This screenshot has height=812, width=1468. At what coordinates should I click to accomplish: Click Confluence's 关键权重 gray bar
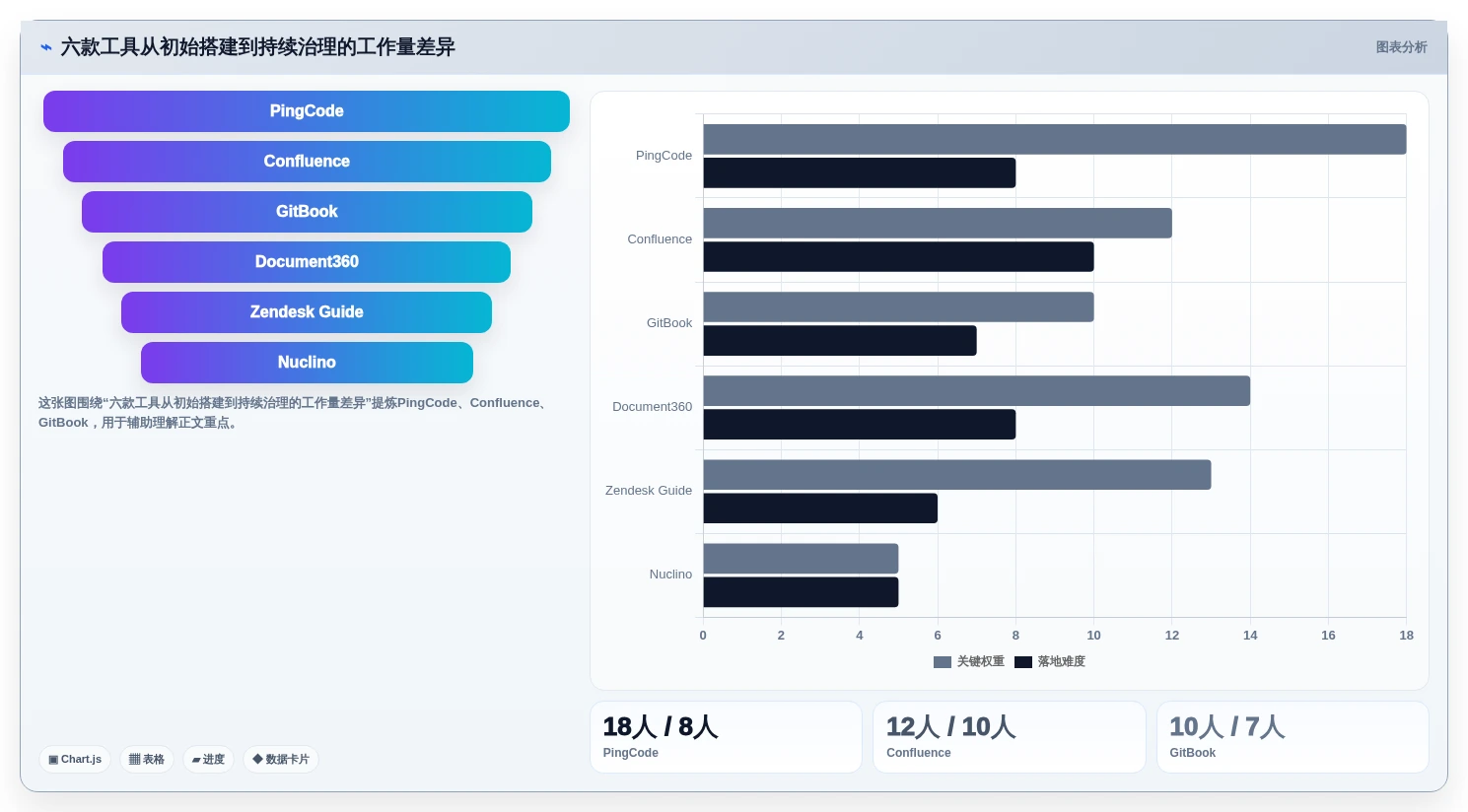[x=938, y=223]
